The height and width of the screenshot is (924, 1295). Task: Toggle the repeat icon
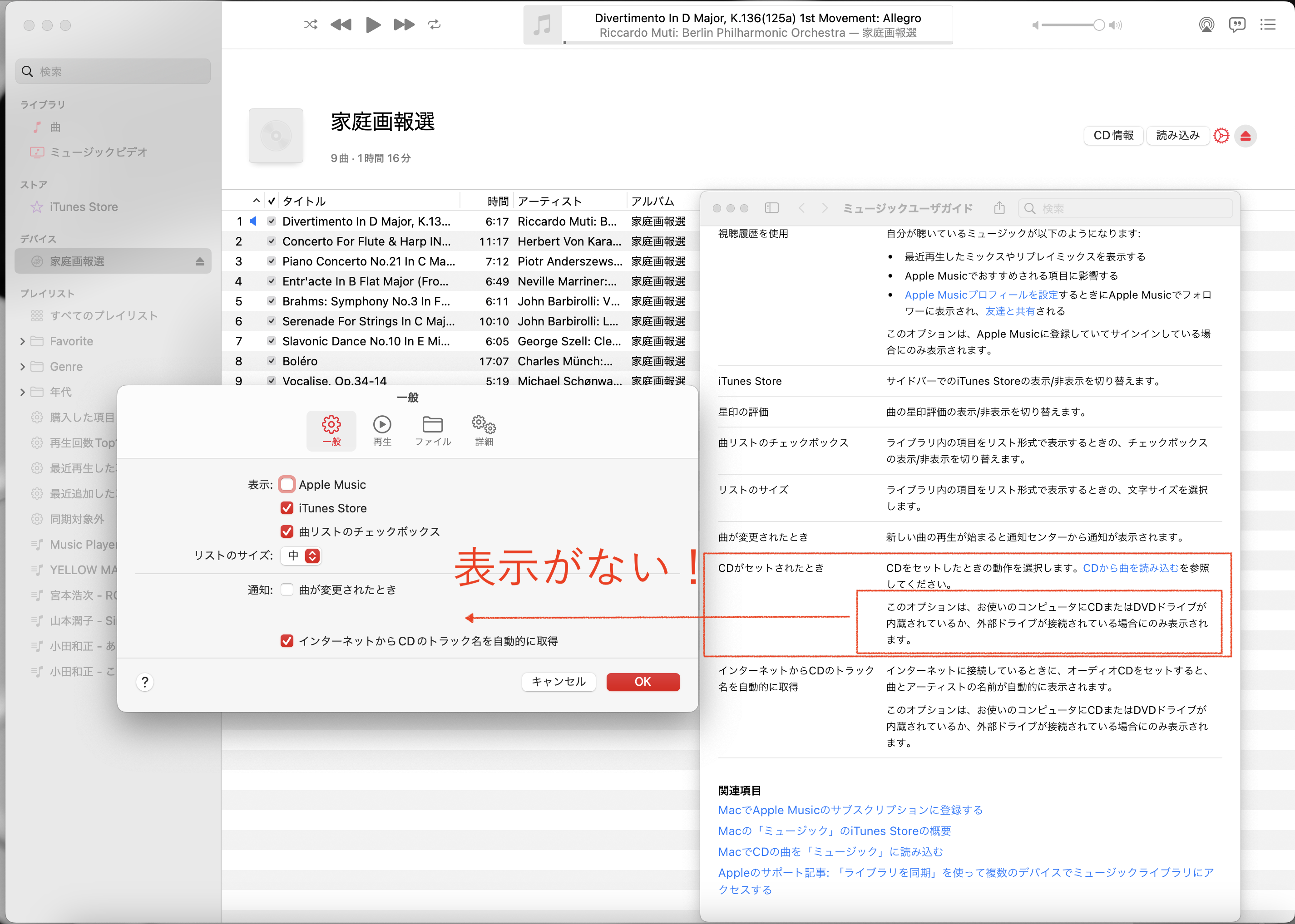pos(435,25)
